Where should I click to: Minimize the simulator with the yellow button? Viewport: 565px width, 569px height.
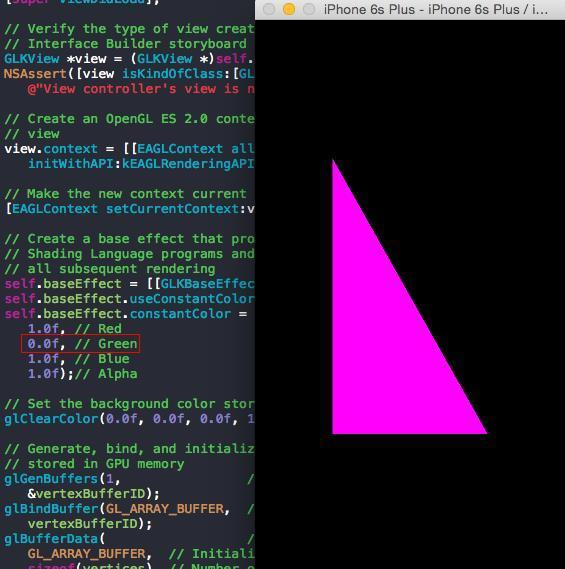coord(289,9)
